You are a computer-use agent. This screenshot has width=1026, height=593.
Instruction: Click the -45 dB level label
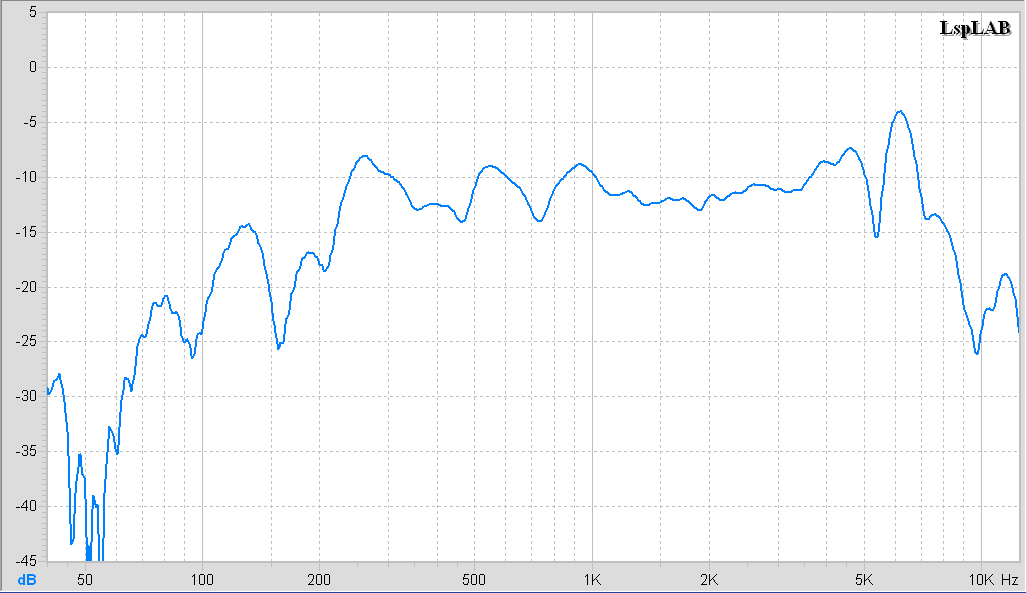click(x=26, y=561)
